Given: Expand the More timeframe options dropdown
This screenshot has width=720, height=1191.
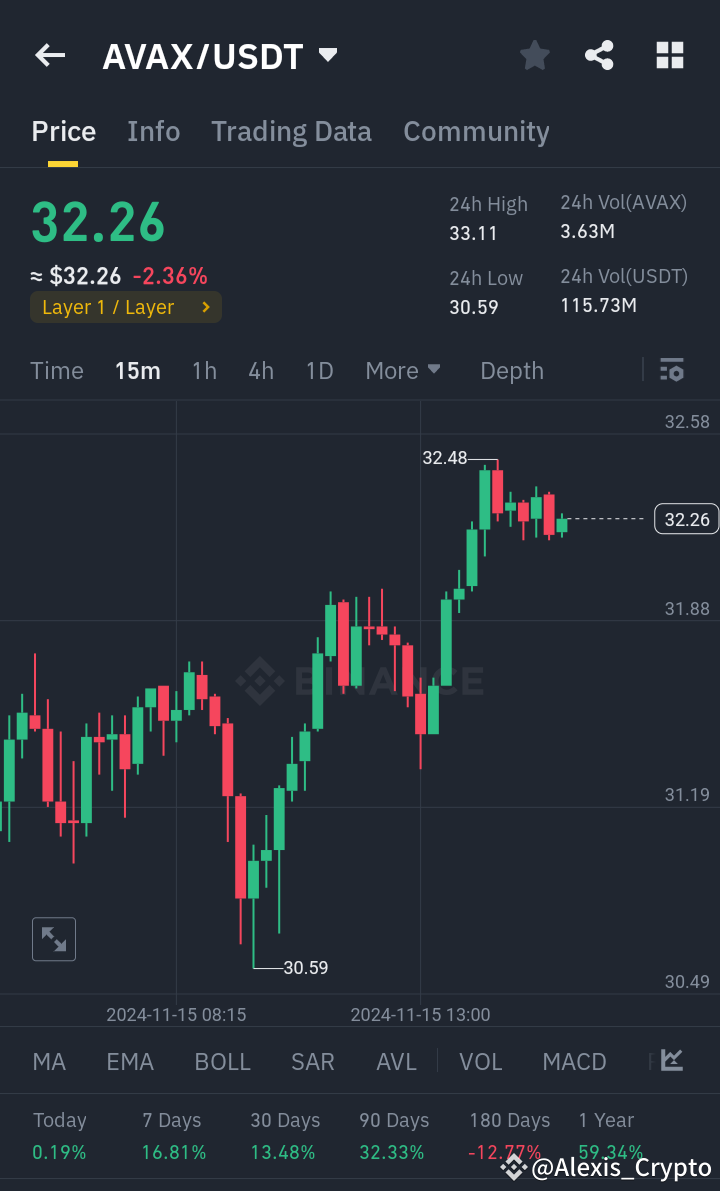Looking at the screenshot, I should pos(403,370).
